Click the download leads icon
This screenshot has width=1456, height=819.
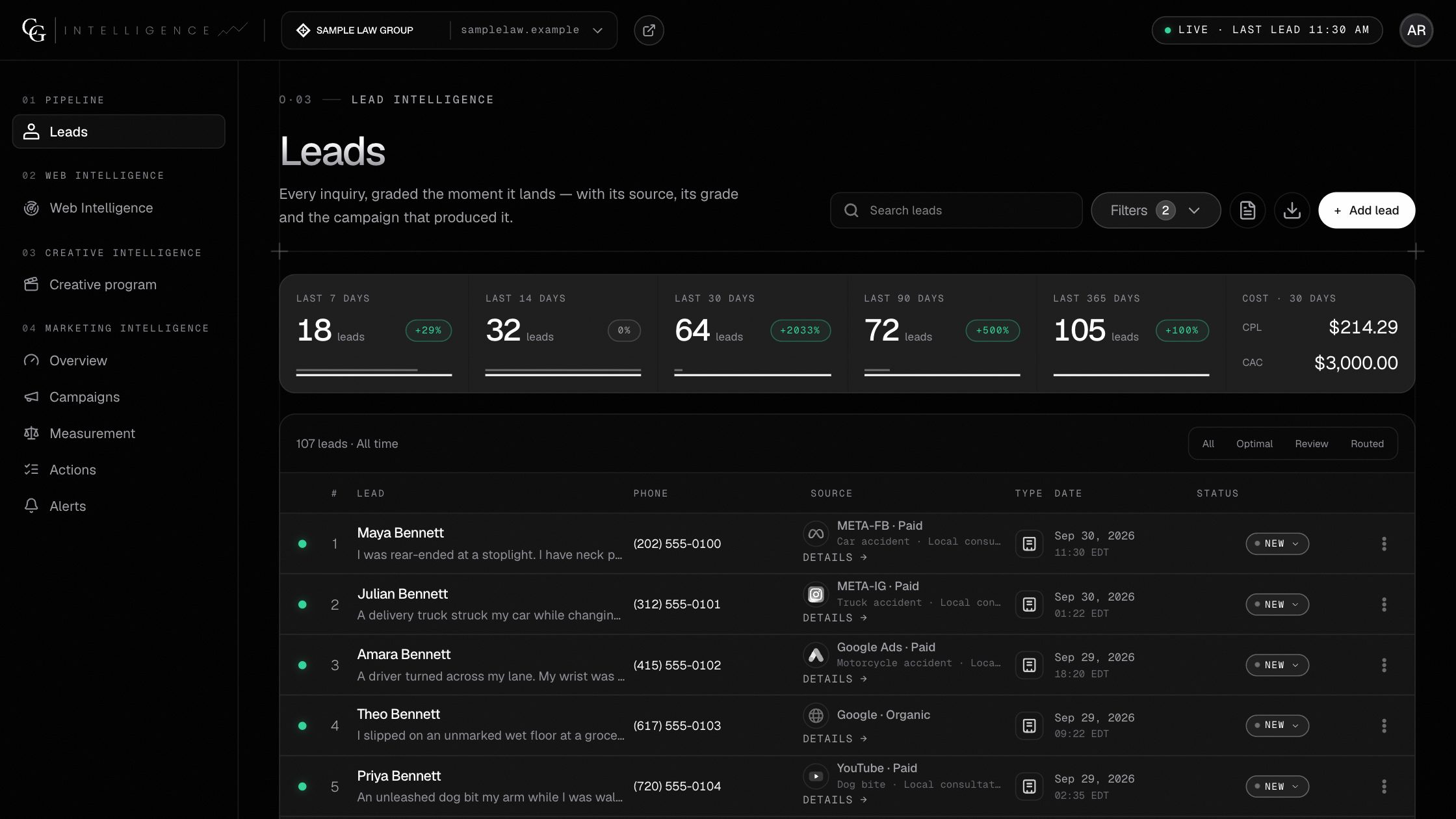[x=1292, y=211]
